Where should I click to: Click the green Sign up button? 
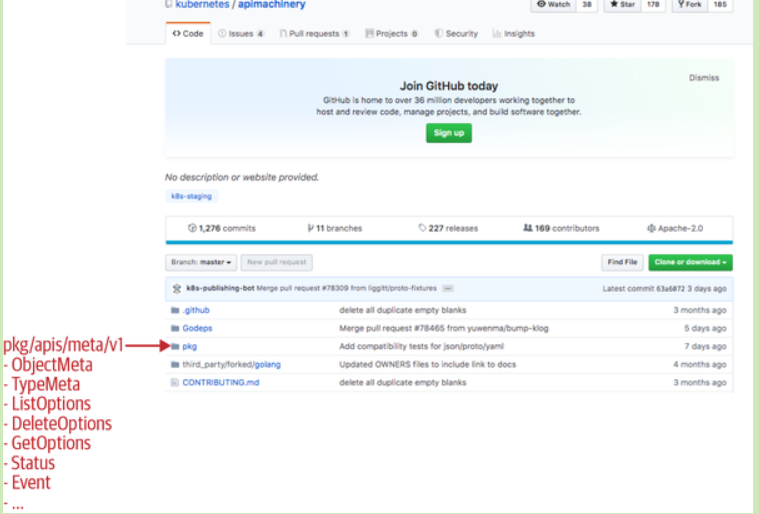(449, 133)
